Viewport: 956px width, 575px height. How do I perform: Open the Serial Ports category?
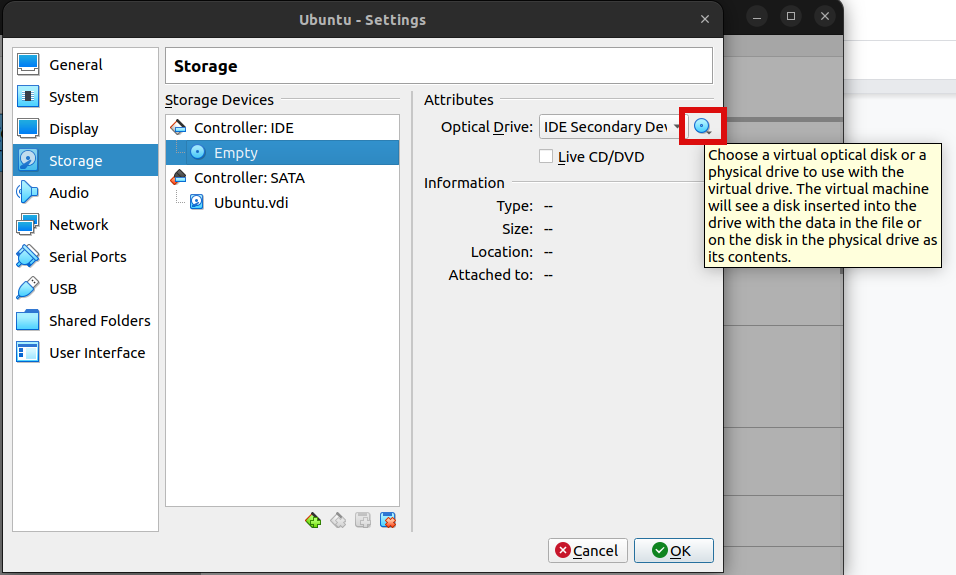pyautogui.click(x=85, y=257)
